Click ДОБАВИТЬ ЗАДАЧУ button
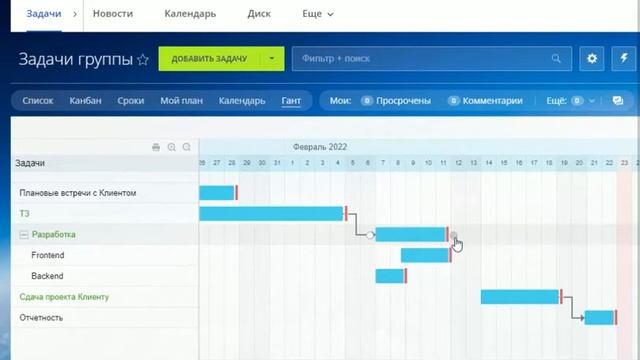The width and height of the screenshot is (640, 360). (x=209, y=59)
